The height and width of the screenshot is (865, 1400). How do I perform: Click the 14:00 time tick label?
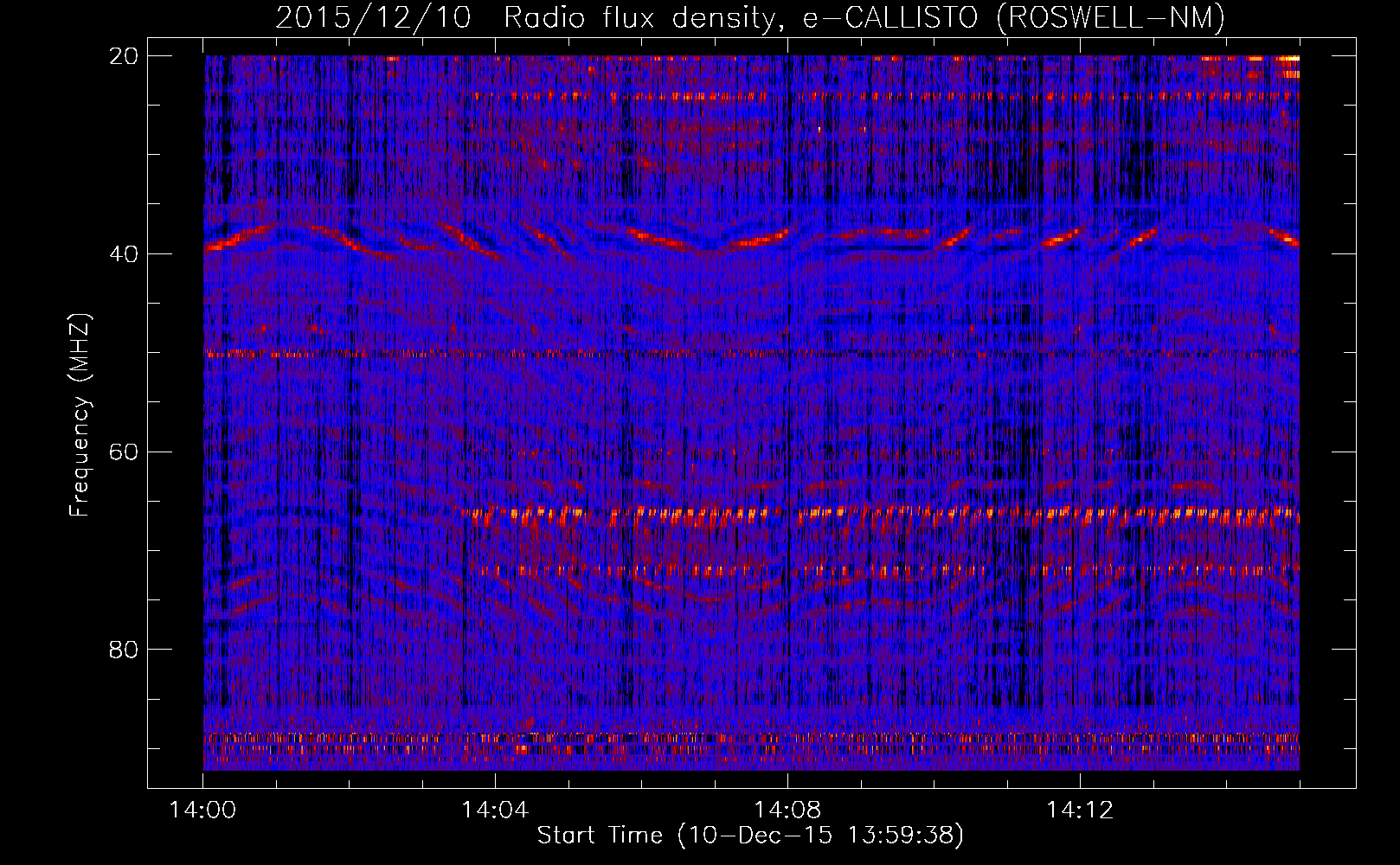[x=203, y=810]
